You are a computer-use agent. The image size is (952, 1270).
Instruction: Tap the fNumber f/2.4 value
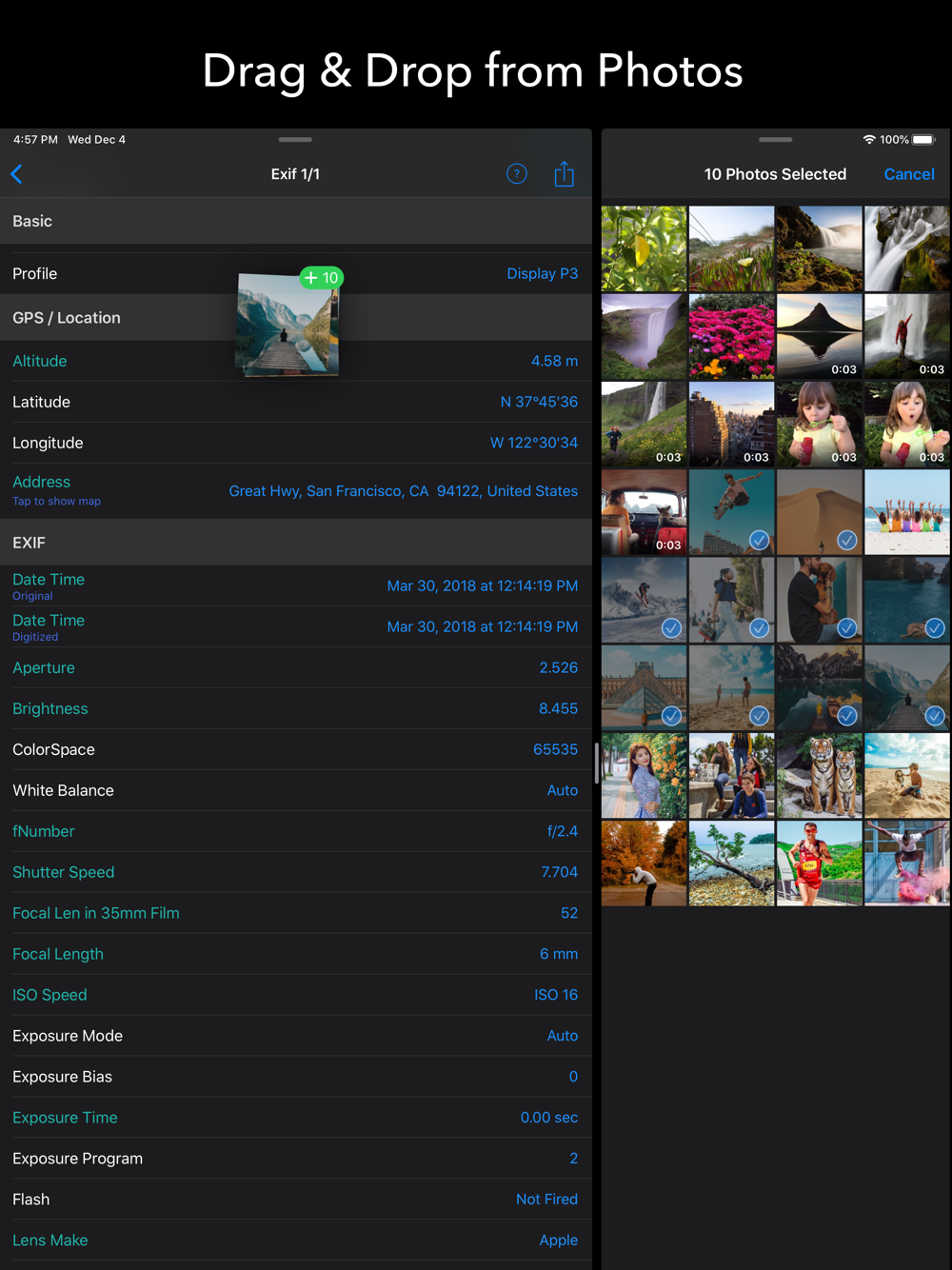(563, 831)
